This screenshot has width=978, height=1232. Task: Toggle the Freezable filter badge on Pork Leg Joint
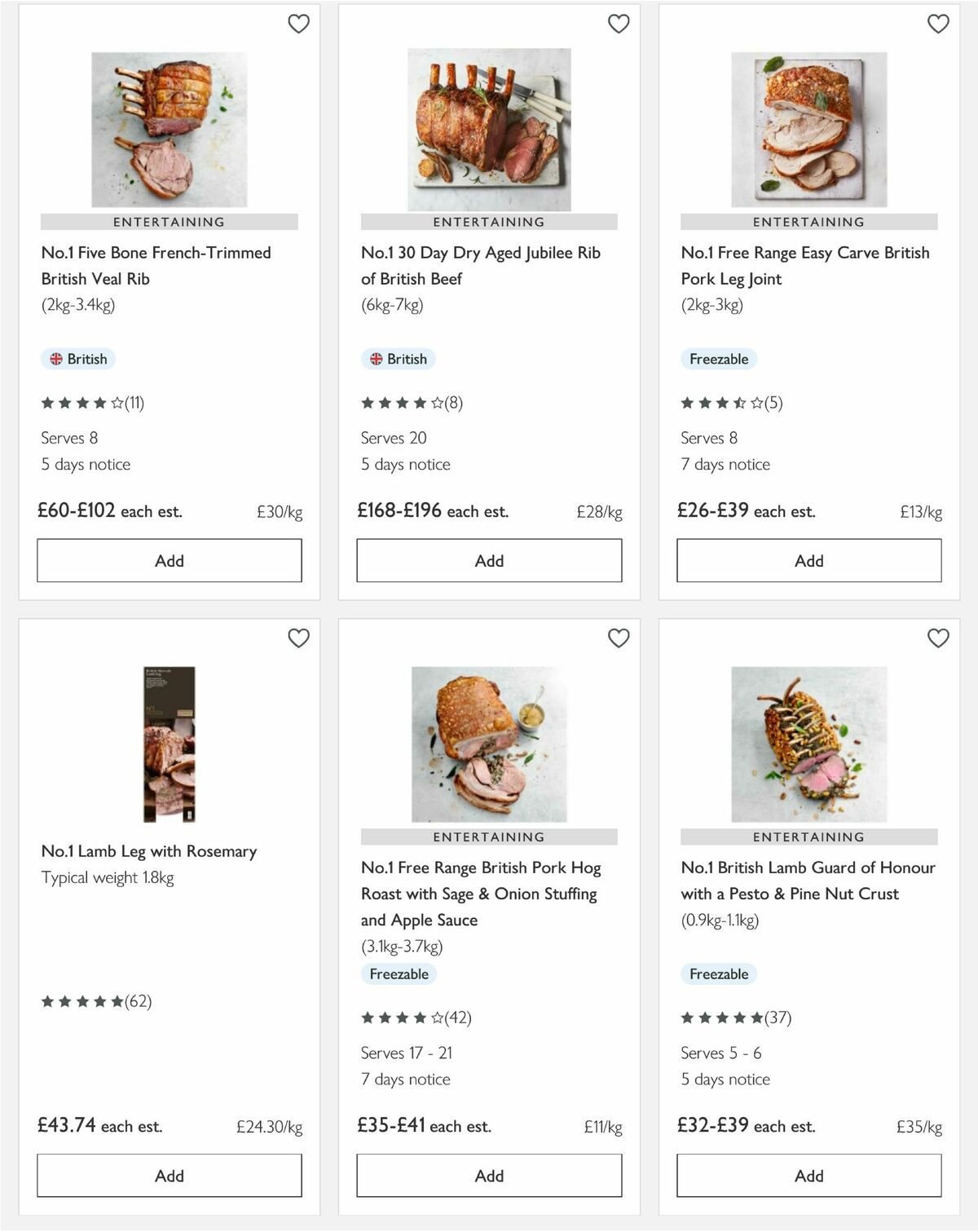click(x=719, y=359)
